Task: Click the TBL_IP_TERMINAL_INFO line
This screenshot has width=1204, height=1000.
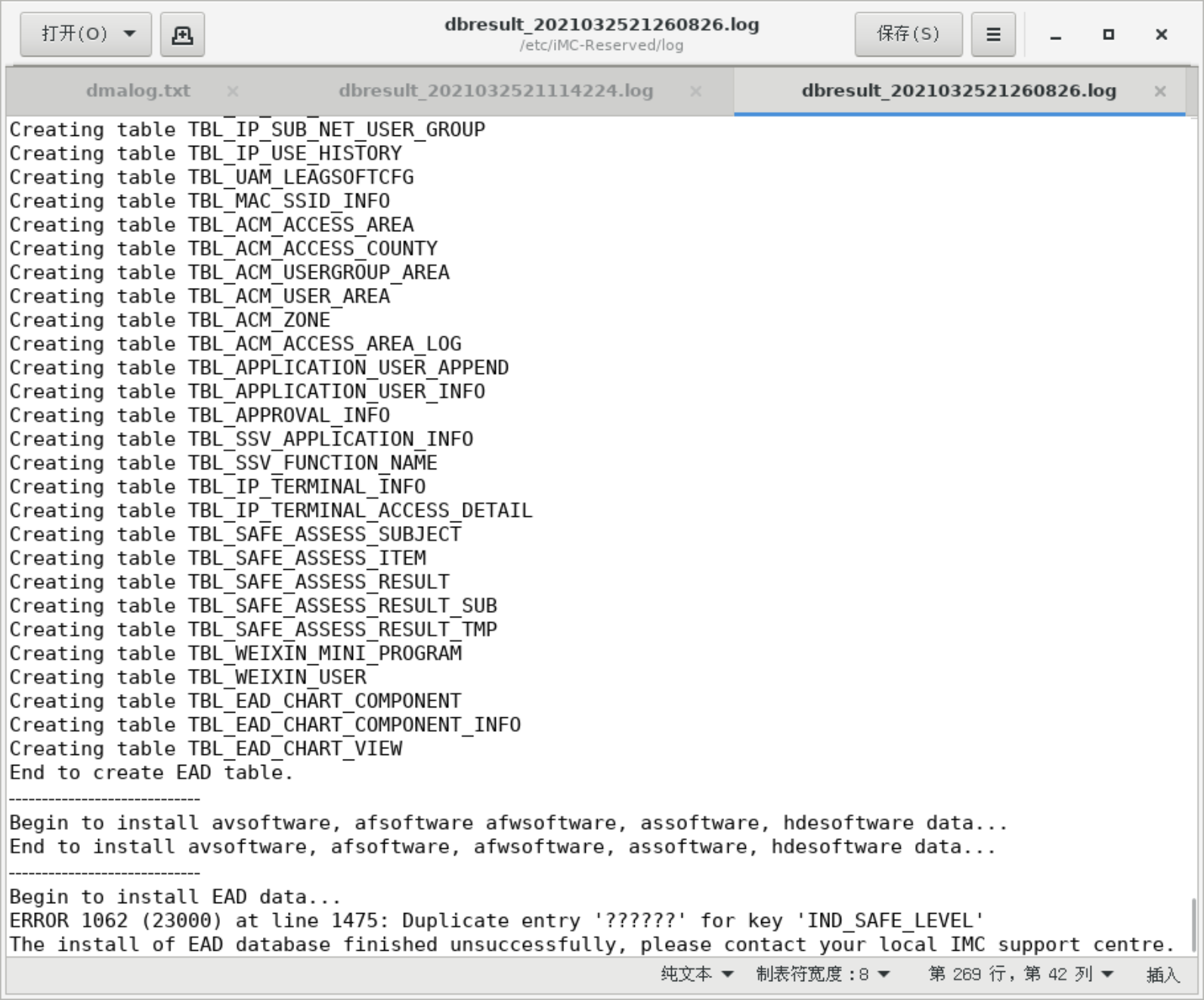Action: coord(218,487)
